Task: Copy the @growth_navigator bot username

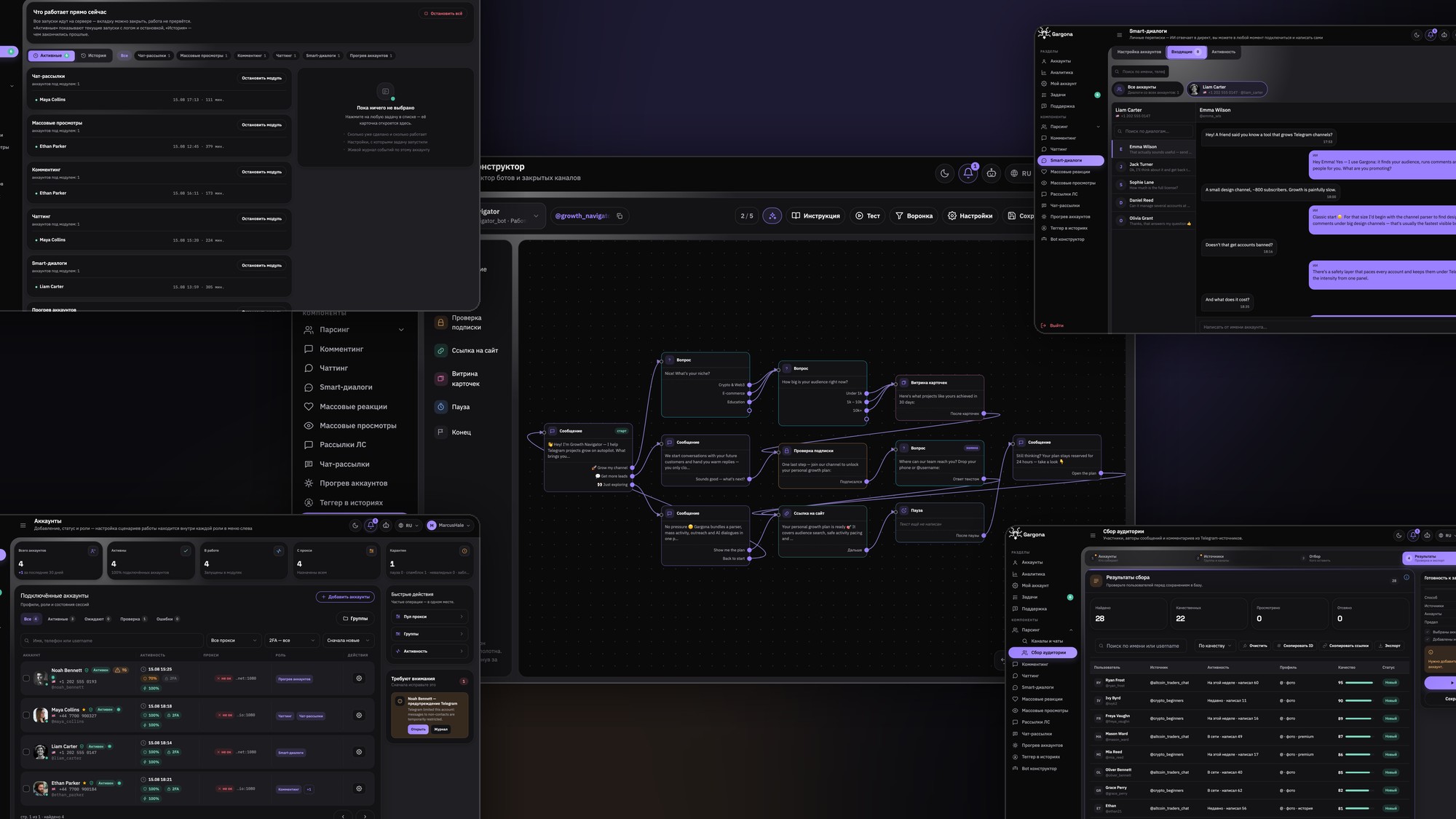Action: (620, 215)
